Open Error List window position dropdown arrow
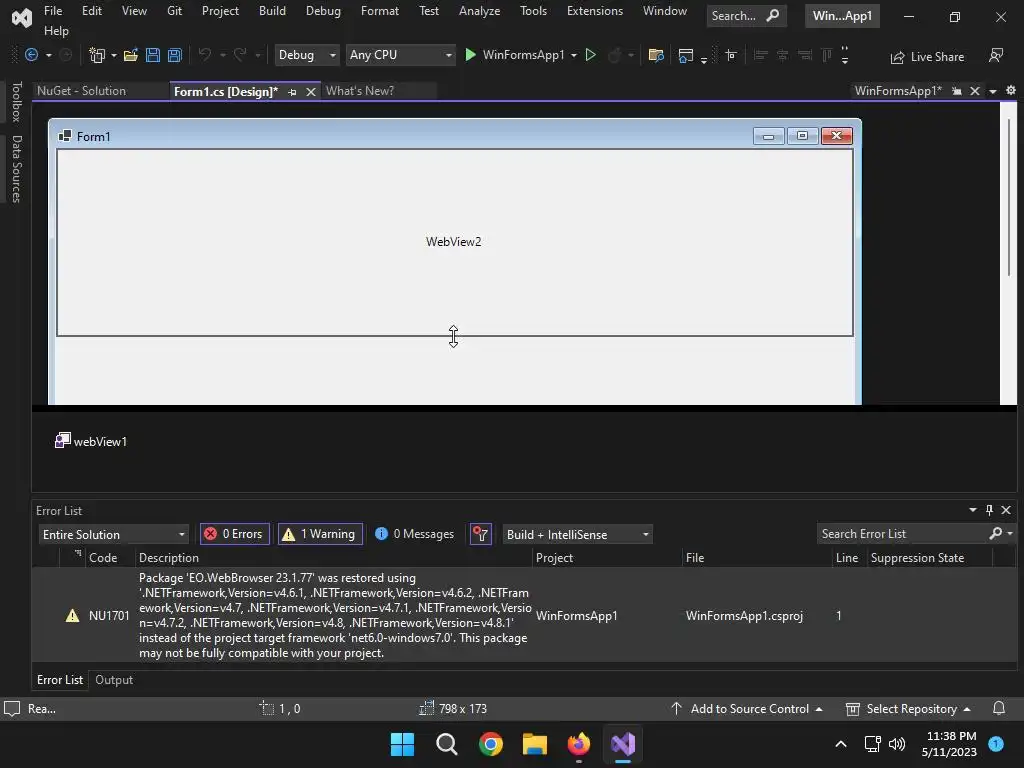The image size is (1024, 768). tap(972, 510)
